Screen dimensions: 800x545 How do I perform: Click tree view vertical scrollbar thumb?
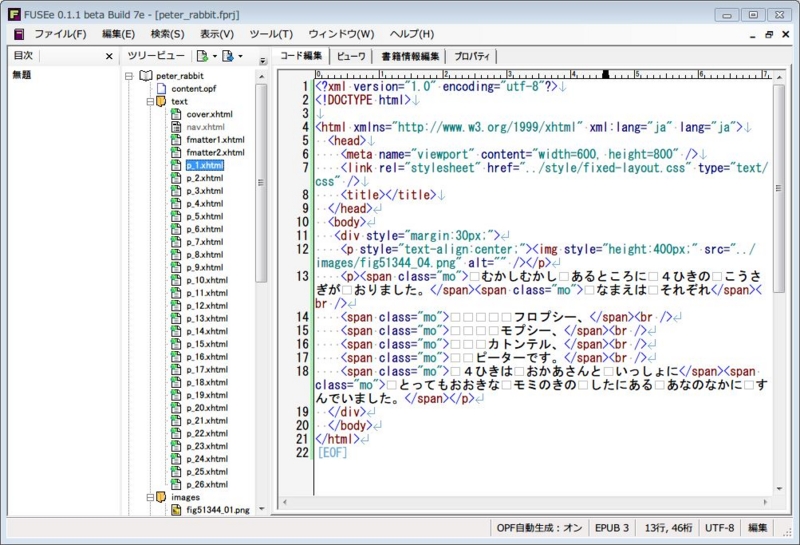click(261, 183)
